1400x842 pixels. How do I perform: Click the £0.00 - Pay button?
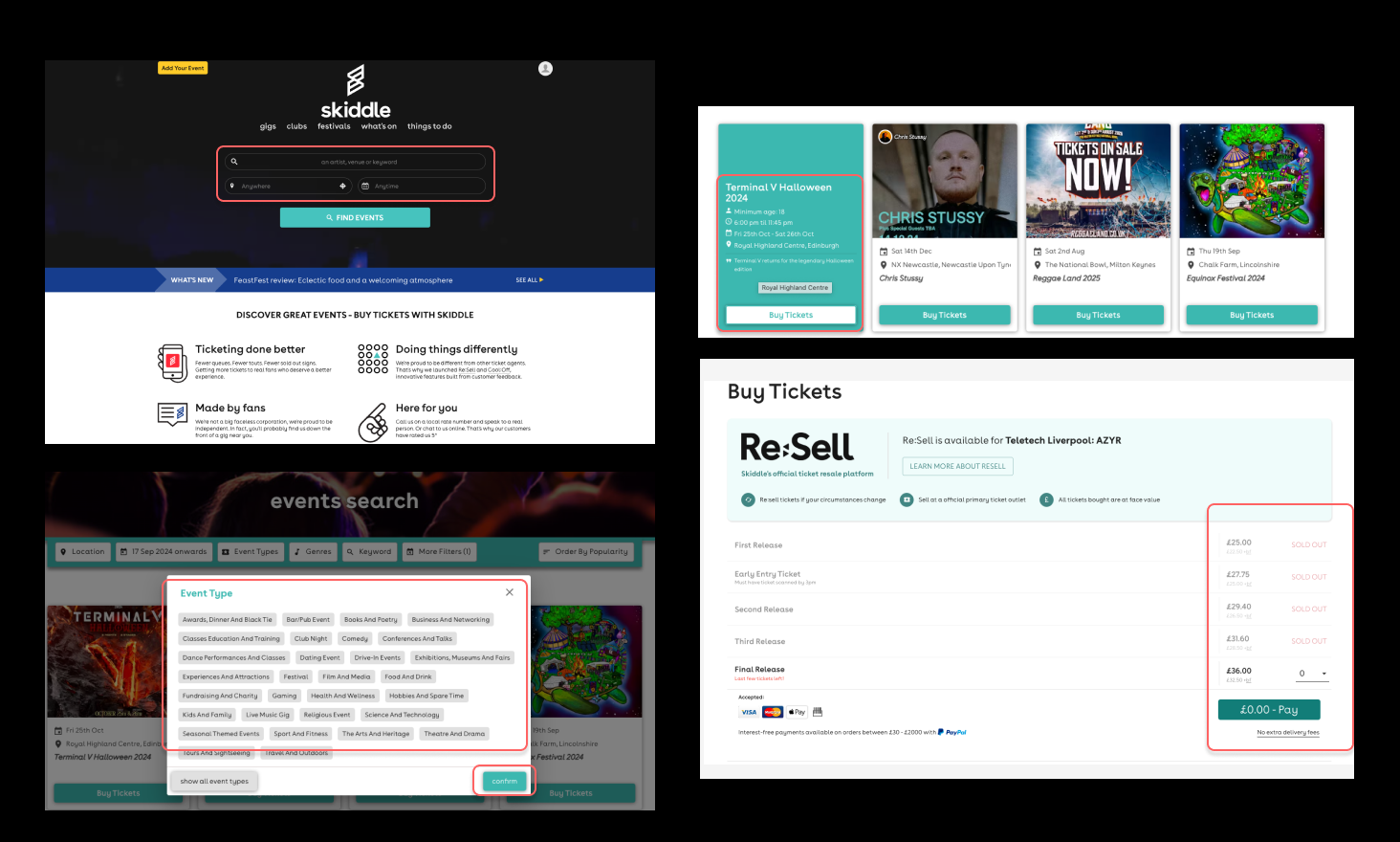1269,710
